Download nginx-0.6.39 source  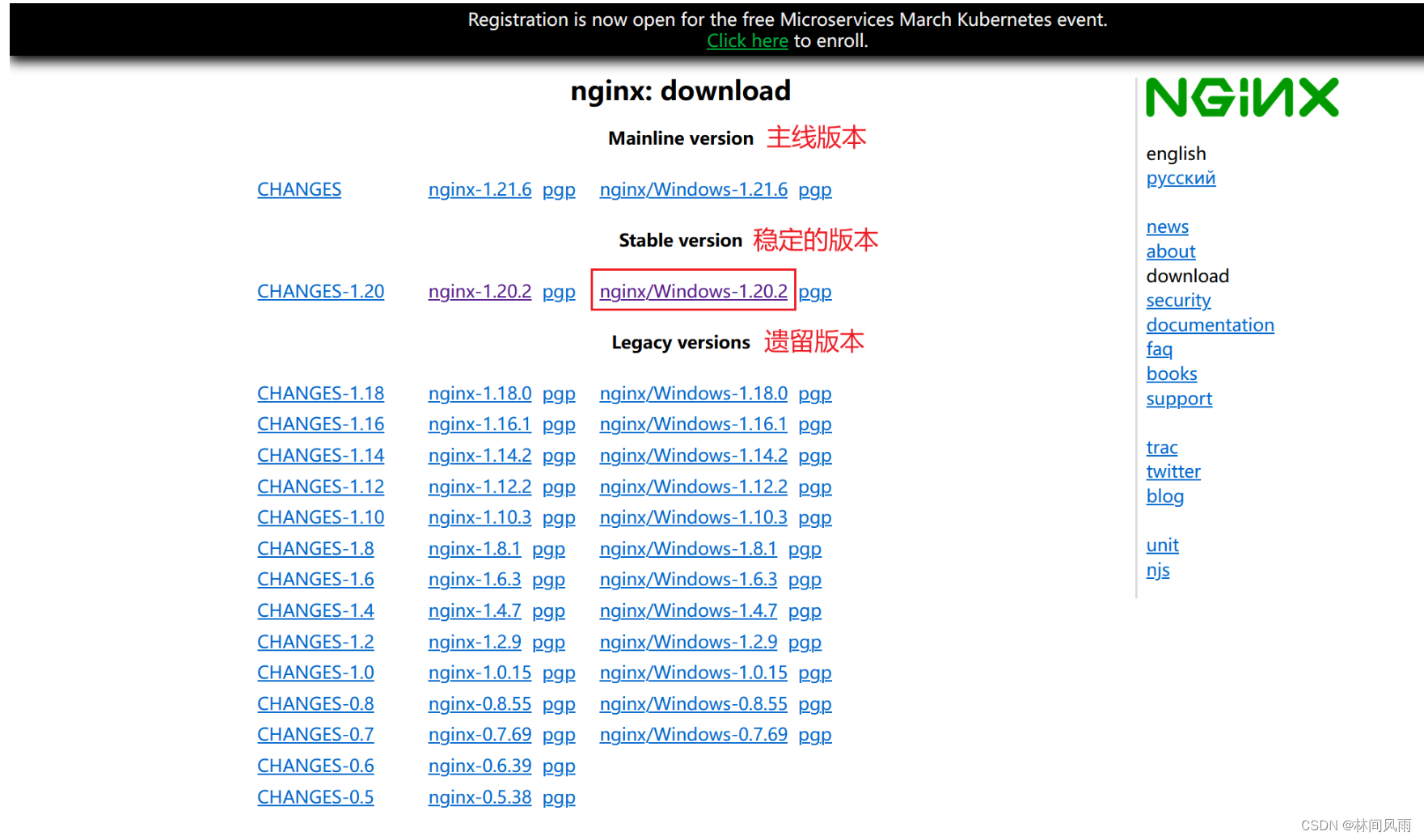[x=480, y=766]
